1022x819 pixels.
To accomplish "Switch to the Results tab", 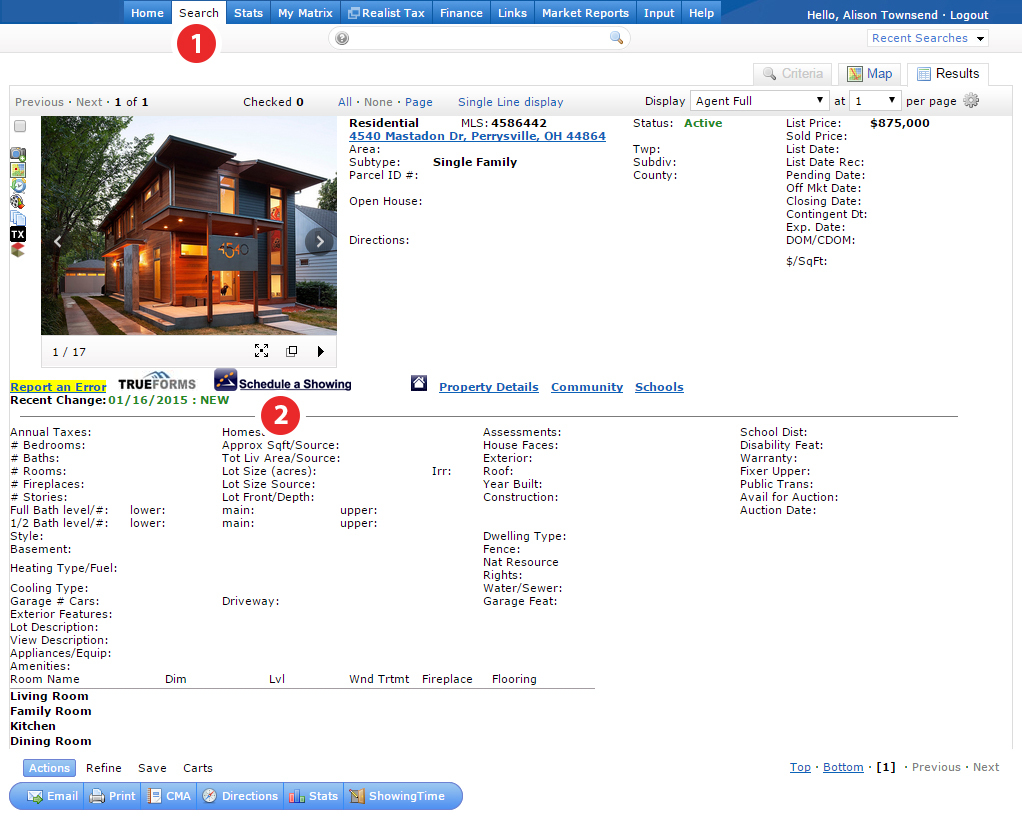I will point(948,74).
